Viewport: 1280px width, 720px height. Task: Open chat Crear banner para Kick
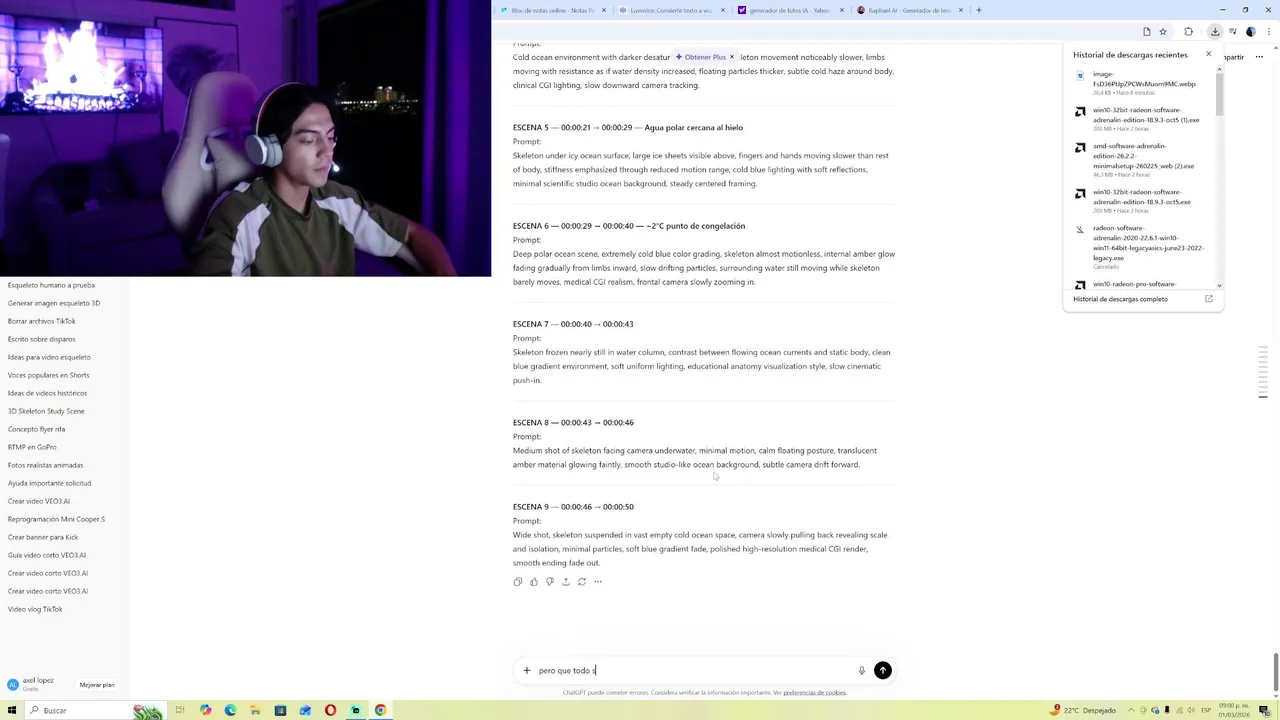(43, 537)
